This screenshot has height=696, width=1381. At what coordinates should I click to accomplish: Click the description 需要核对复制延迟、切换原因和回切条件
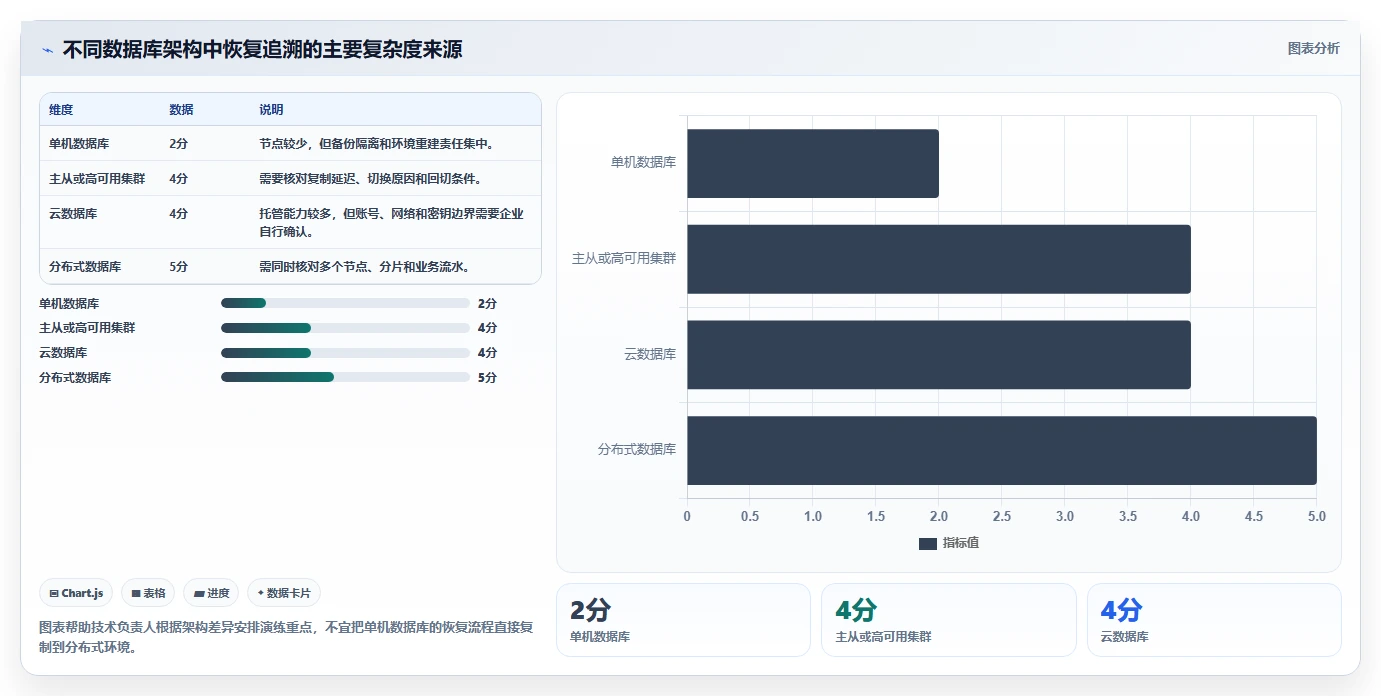tap(372, 179)
